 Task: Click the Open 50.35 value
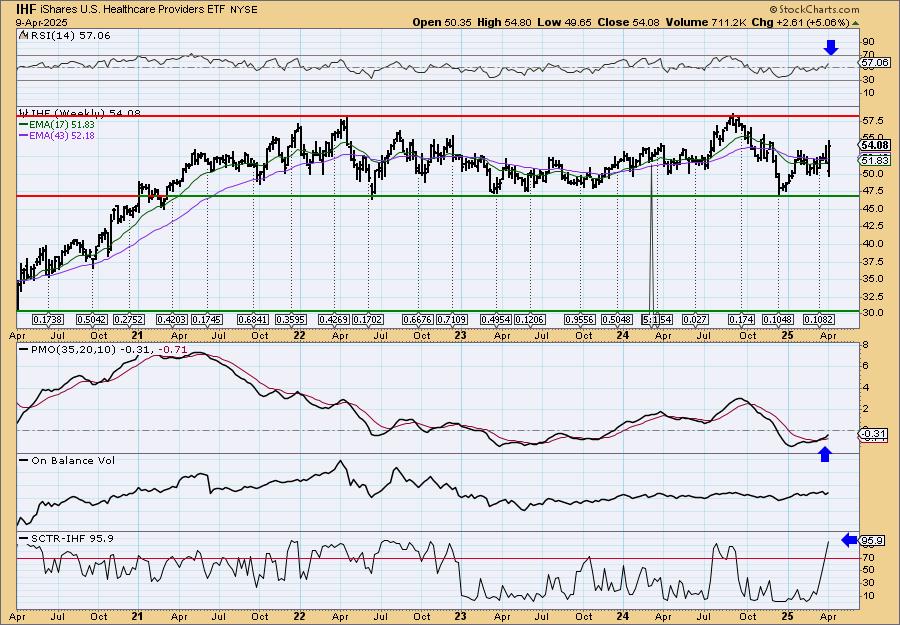(440, 22)
